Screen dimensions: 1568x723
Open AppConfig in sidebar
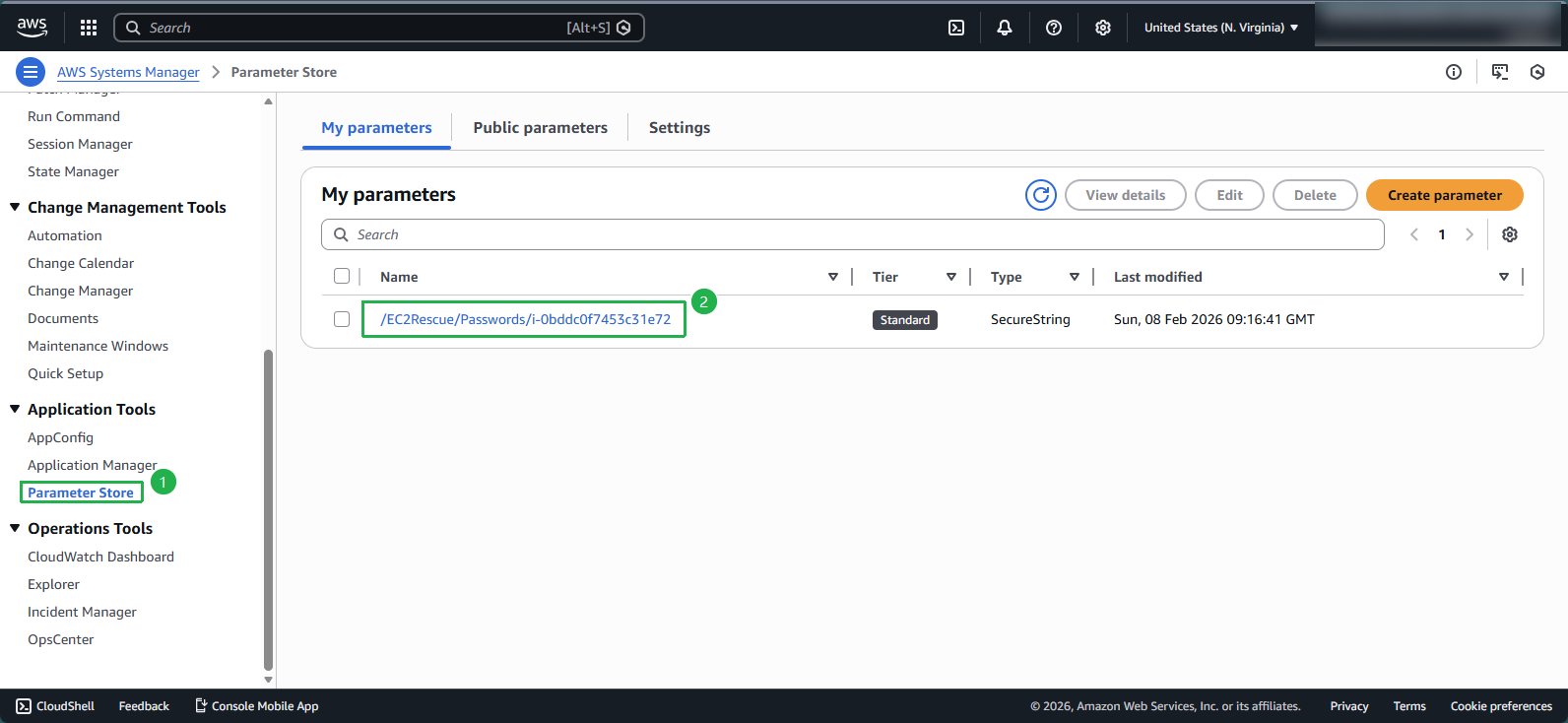(60, 437)
